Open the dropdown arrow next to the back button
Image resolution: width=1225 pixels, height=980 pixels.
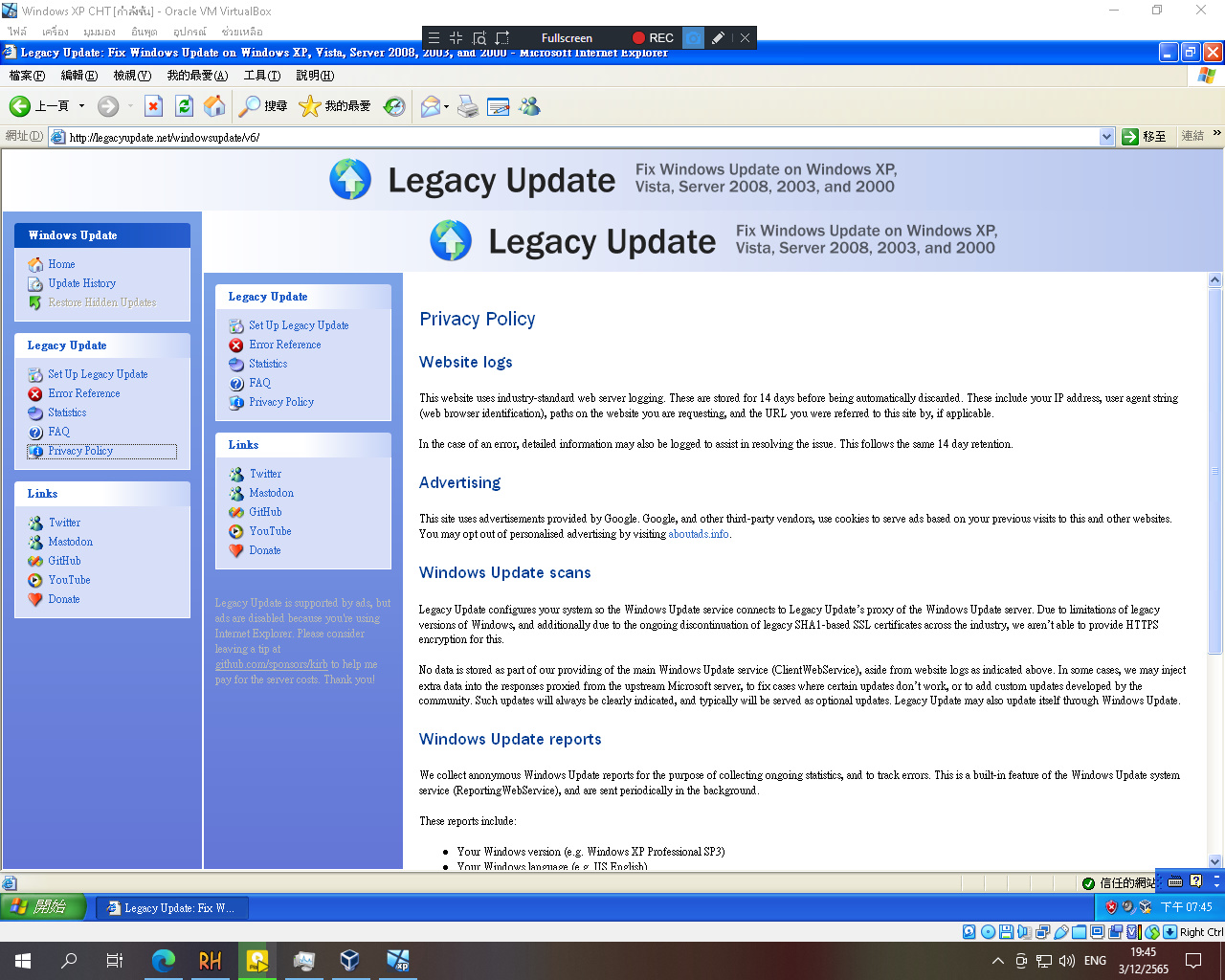[x=81, y=106]
